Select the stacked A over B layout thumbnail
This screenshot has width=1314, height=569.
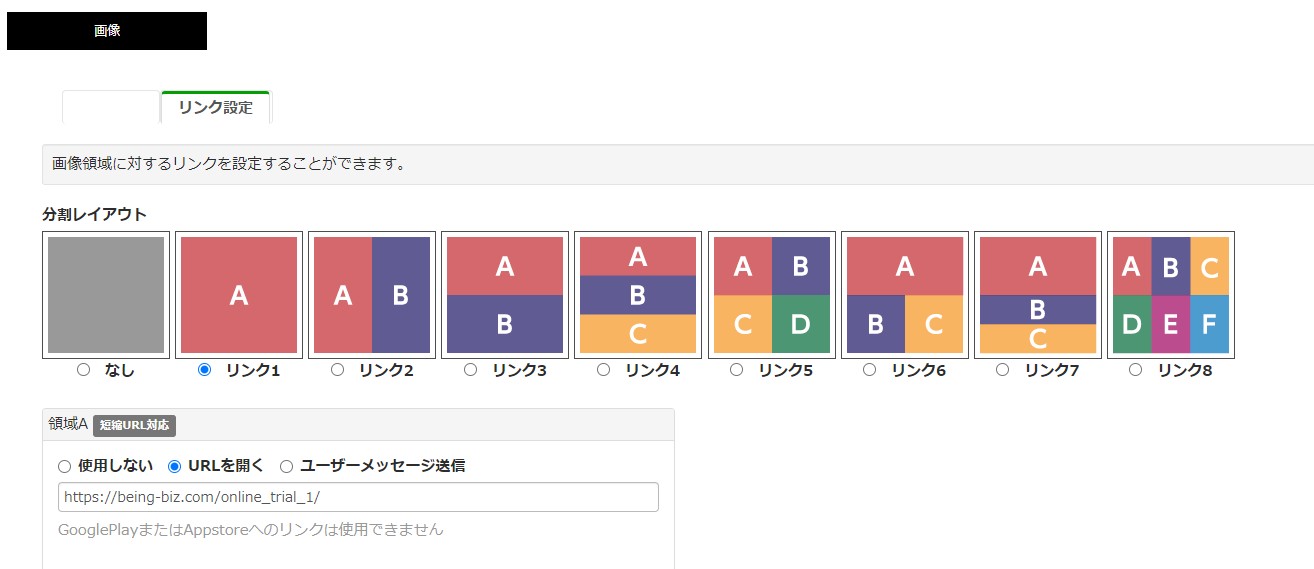click(505, 295)
